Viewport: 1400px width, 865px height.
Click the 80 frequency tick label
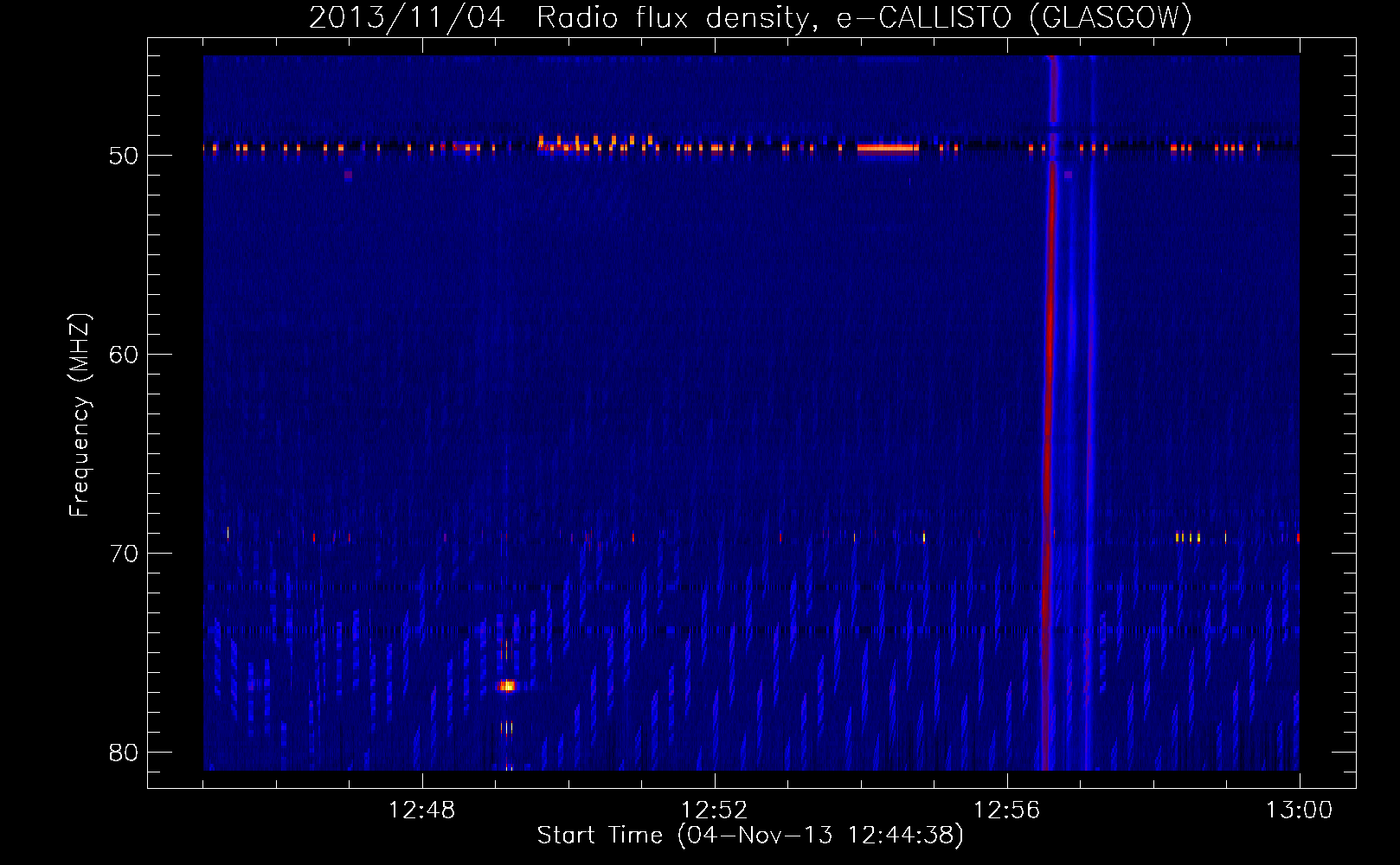click(x=124, y=753)
